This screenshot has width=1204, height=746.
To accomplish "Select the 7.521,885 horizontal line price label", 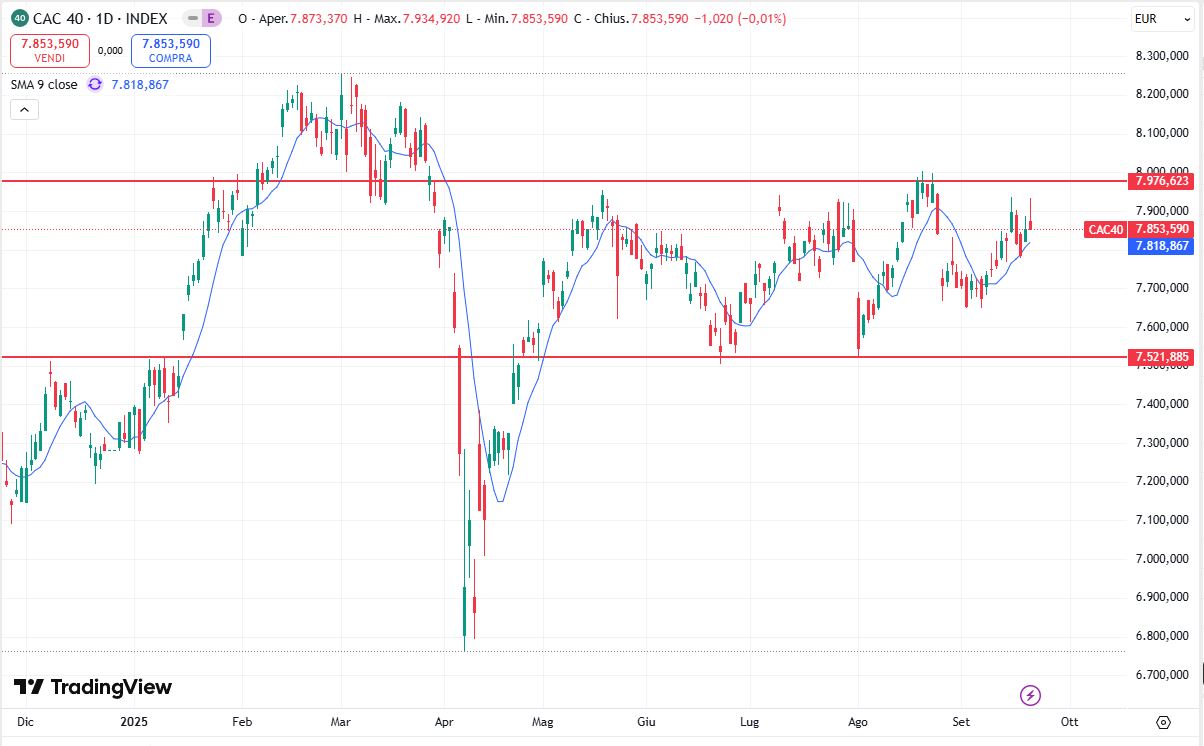I will coord(1159,357).
